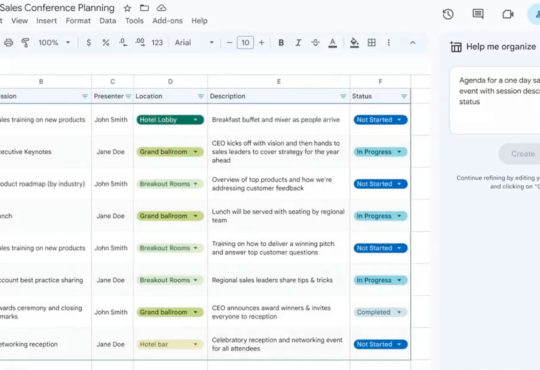Open Not Started status in Hotel Lobby row
Image resolution: width=540 pixels, height=370 pixels.
pos(380,120)
